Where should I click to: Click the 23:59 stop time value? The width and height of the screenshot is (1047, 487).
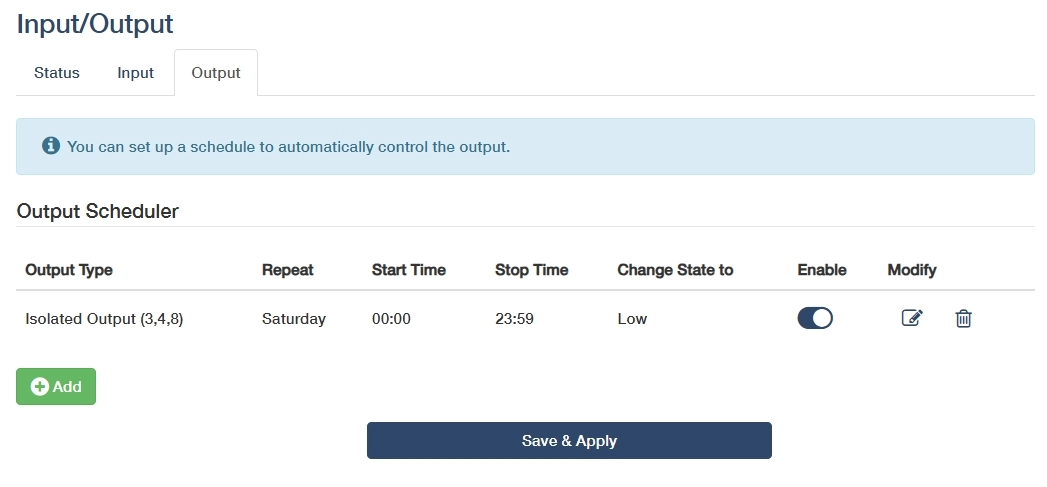[515, 319]
